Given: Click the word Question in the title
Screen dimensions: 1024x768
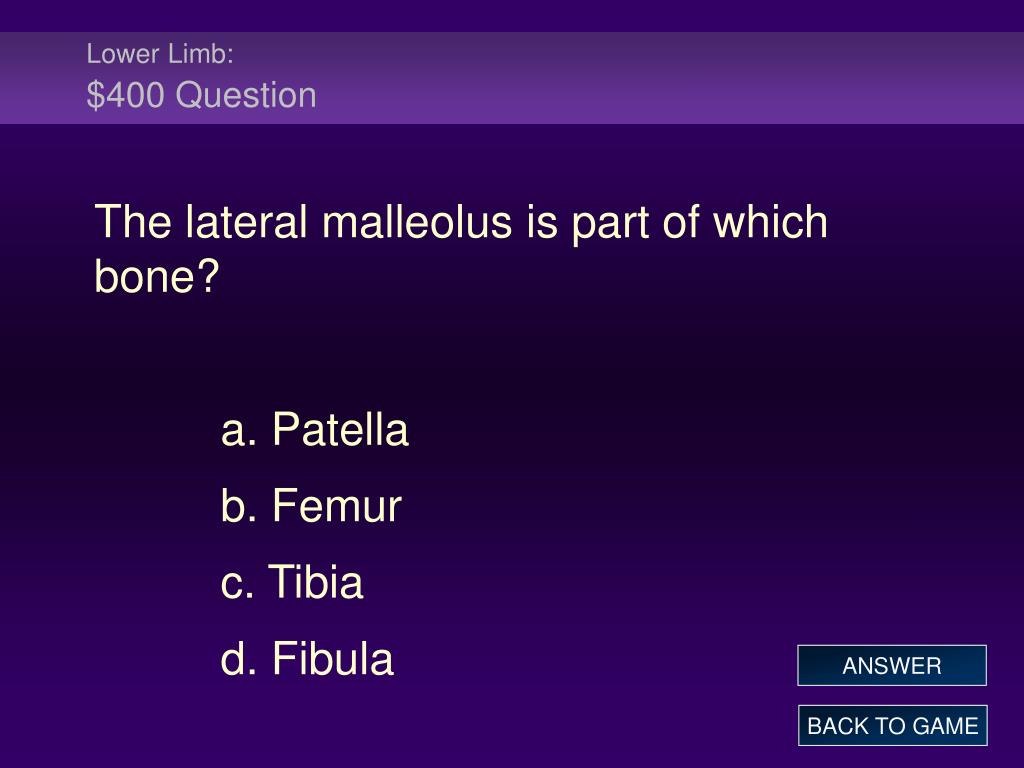Looking at the screenshot, I should (246, 95).
